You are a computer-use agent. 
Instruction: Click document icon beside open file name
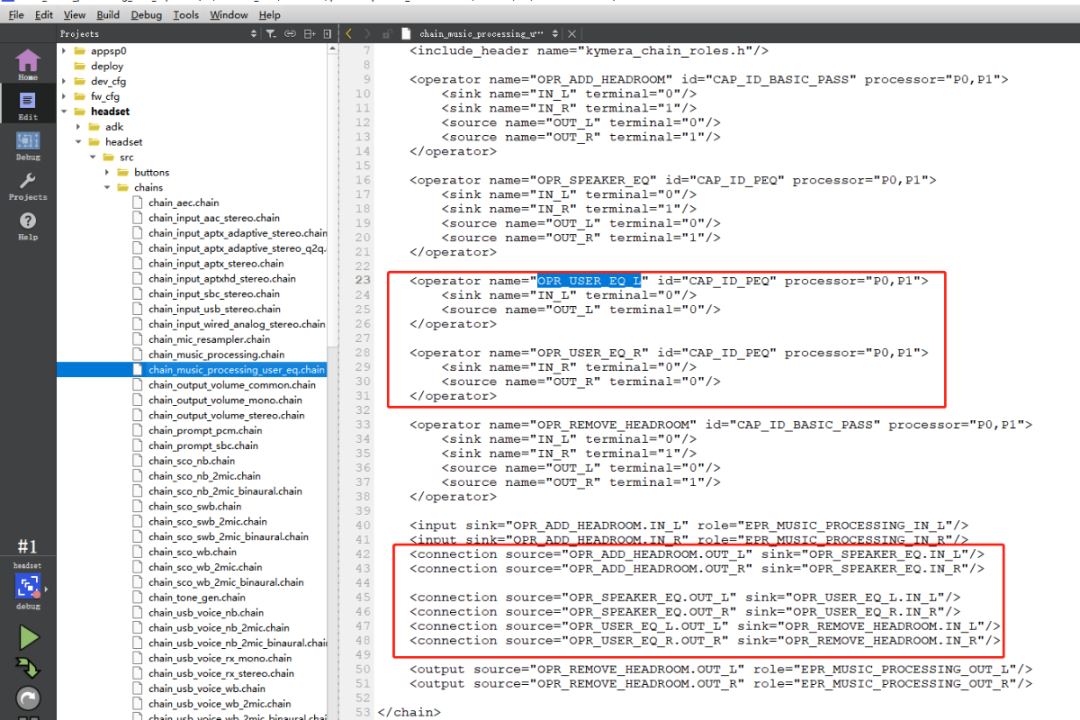(x=406, y=34)
